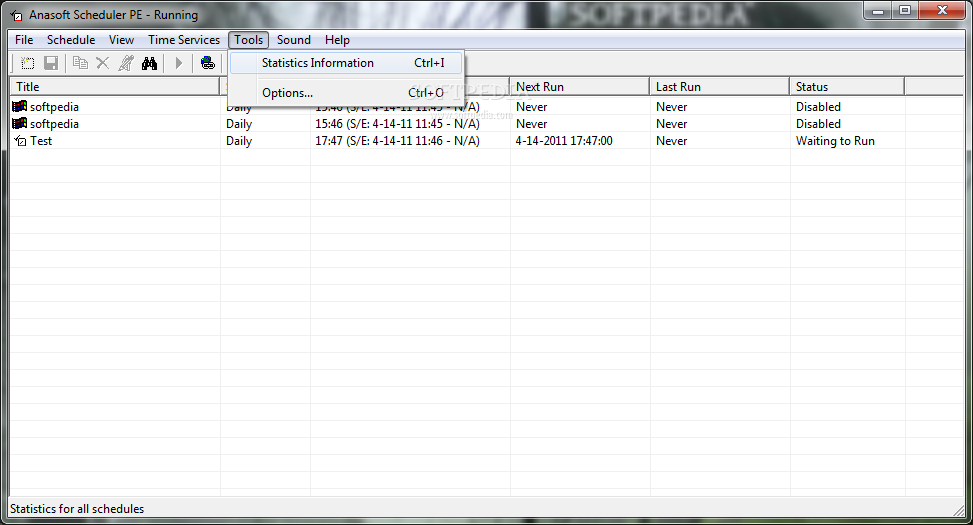The width and height of the screenshot is (973, 525).
Task: Close the Anasoft Scheduler window
Action: (x=943, y=11)
